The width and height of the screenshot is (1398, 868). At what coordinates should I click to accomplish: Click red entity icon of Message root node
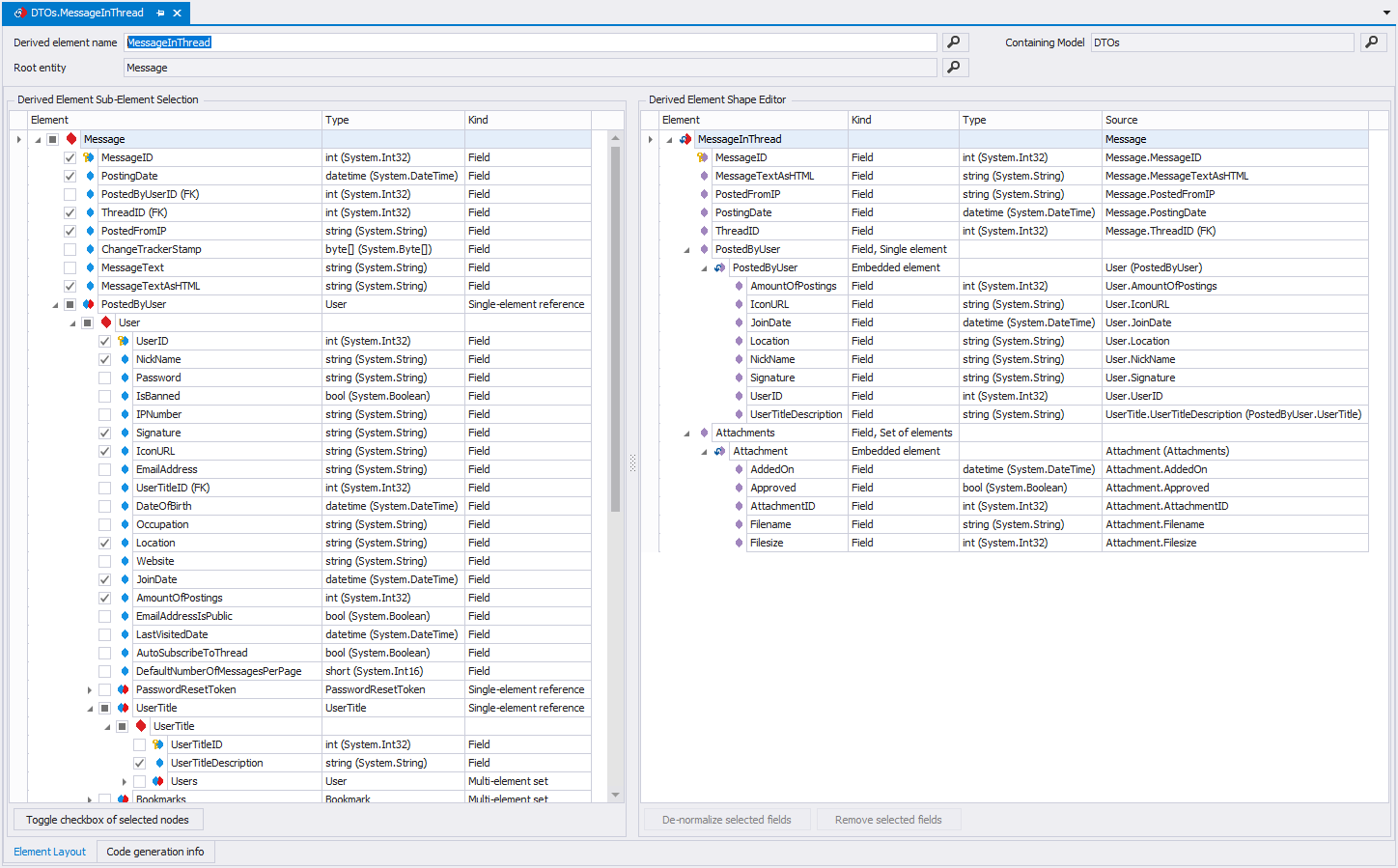click(71, 139)
